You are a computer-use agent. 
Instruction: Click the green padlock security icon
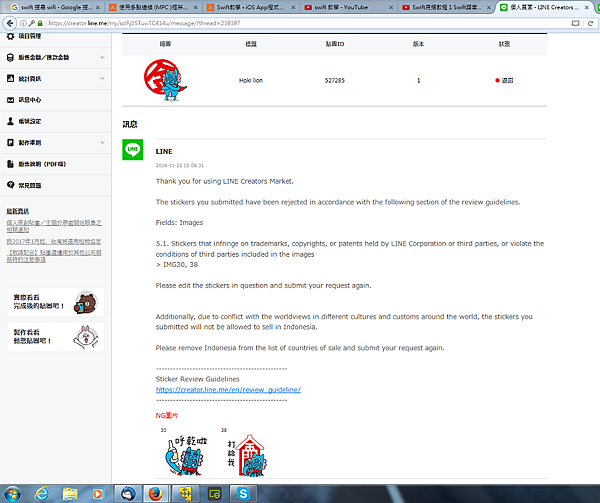click(x=40, y=23)
